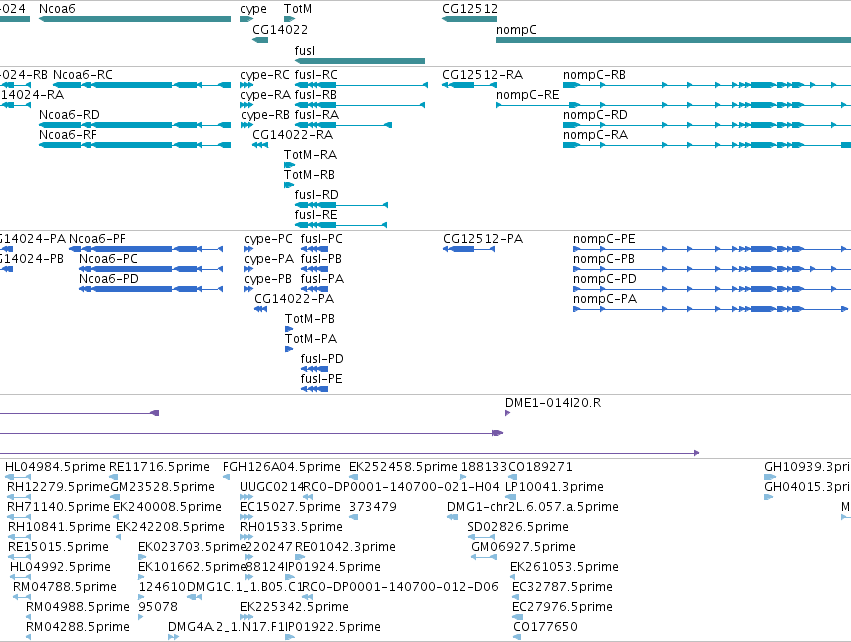Select the fusl gene bar
Screen dimensions: 851x642
(x=360, y=61)
